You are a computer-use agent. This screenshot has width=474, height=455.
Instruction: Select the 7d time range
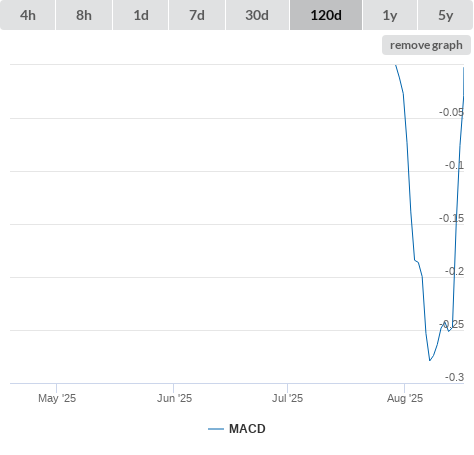point(197,15)
